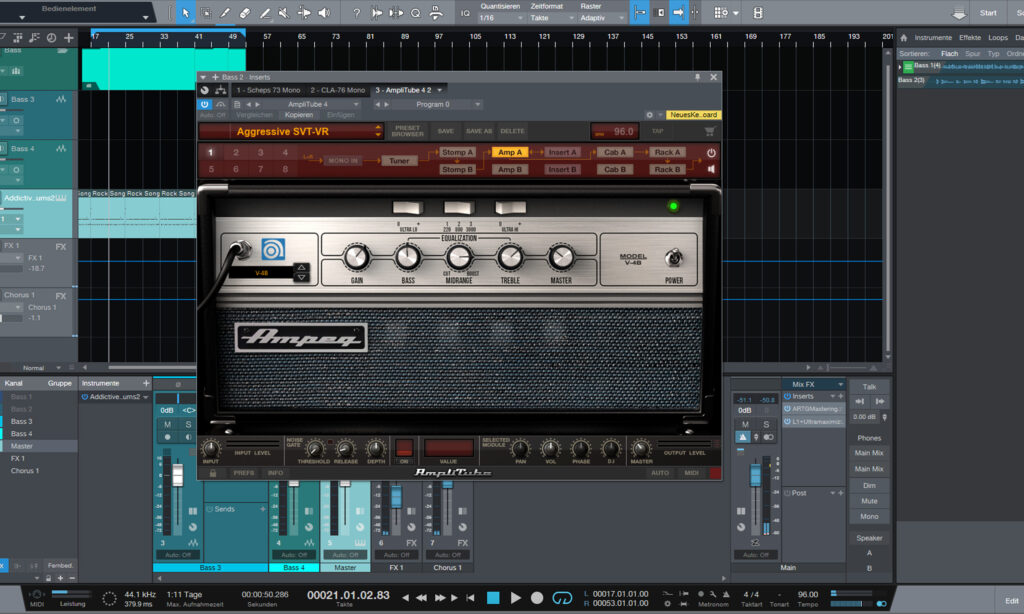Bypass AmpliTube with the blue power toggle
Screen dimensions: 1024x614
point(204,105)
